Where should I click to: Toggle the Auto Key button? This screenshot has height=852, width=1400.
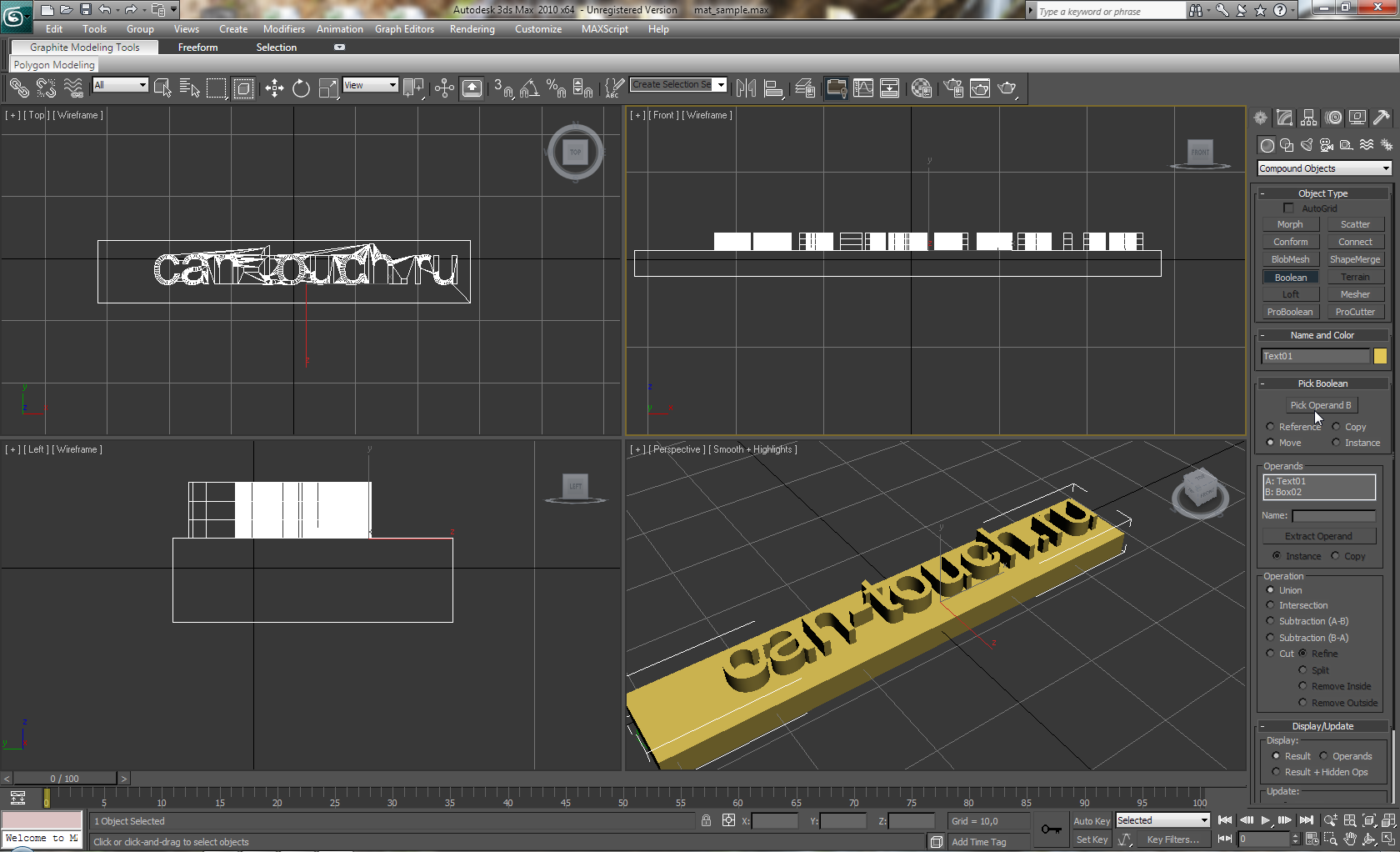(x=1092, y=821)
